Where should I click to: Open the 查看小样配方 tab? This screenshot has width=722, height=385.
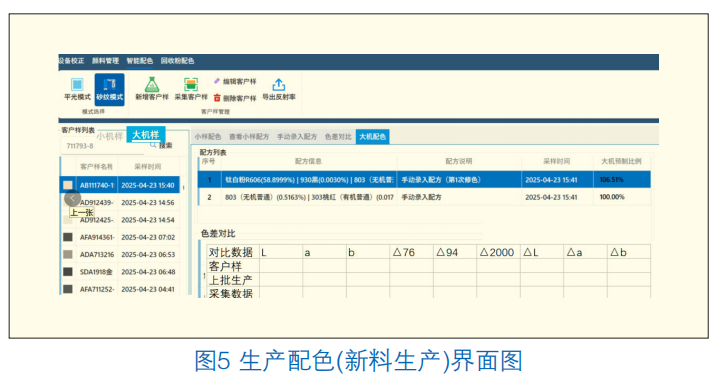click(249, 137)
